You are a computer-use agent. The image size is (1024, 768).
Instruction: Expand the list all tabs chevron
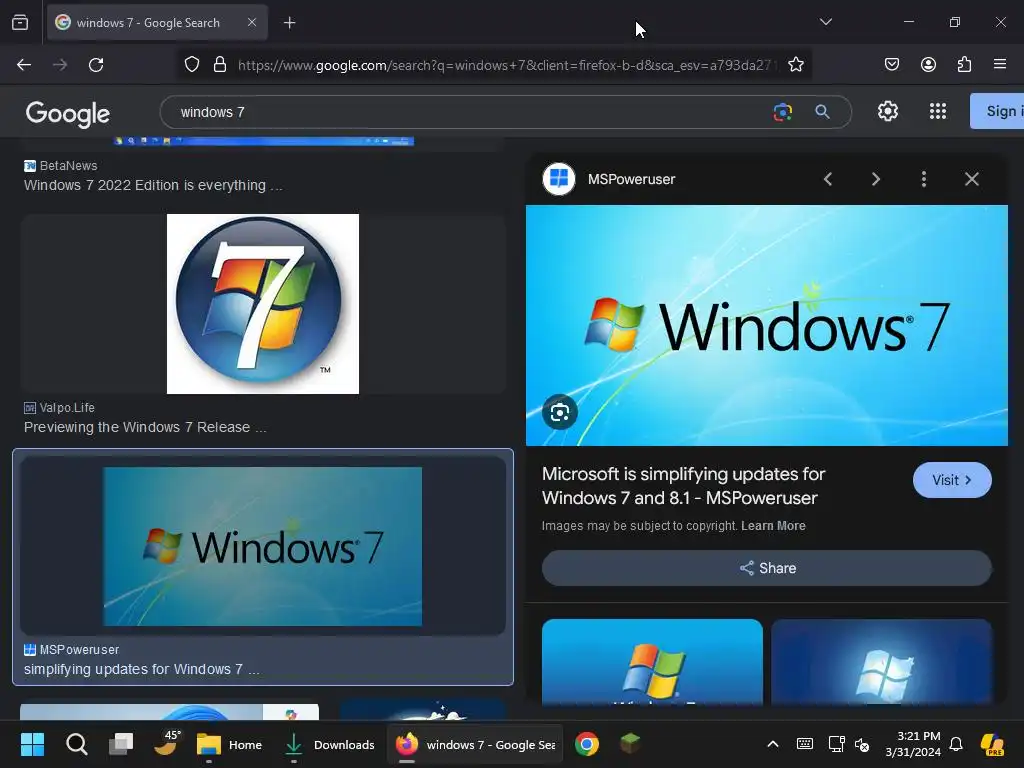coord(825,22)
